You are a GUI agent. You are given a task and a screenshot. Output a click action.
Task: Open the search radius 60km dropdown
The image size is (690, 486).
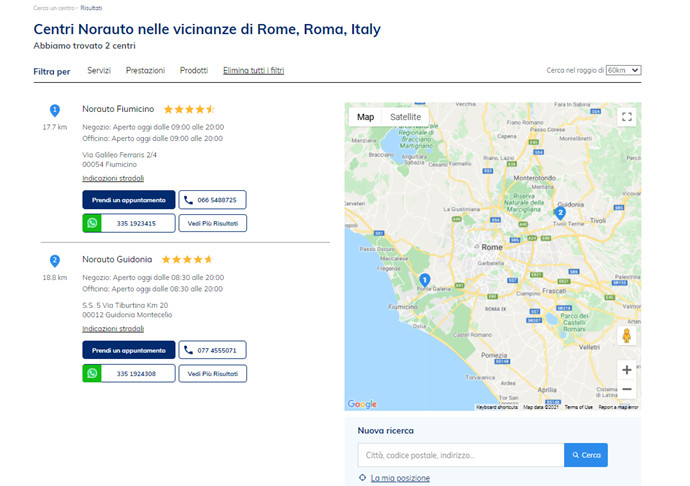tap(624, 70)
